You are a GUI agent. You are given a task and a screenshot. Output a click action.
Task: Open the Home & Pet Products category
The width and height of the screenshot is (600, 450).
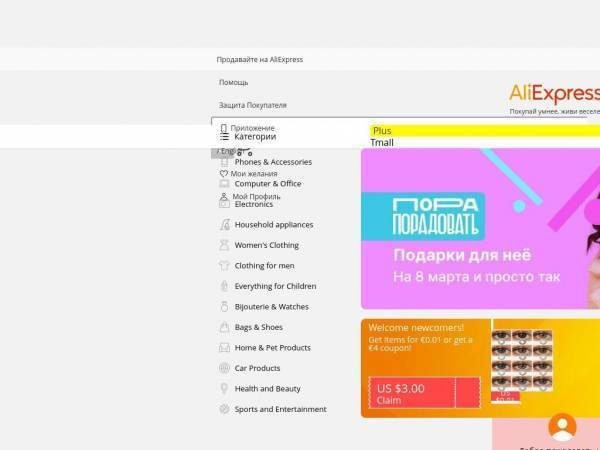coord(273,348)
